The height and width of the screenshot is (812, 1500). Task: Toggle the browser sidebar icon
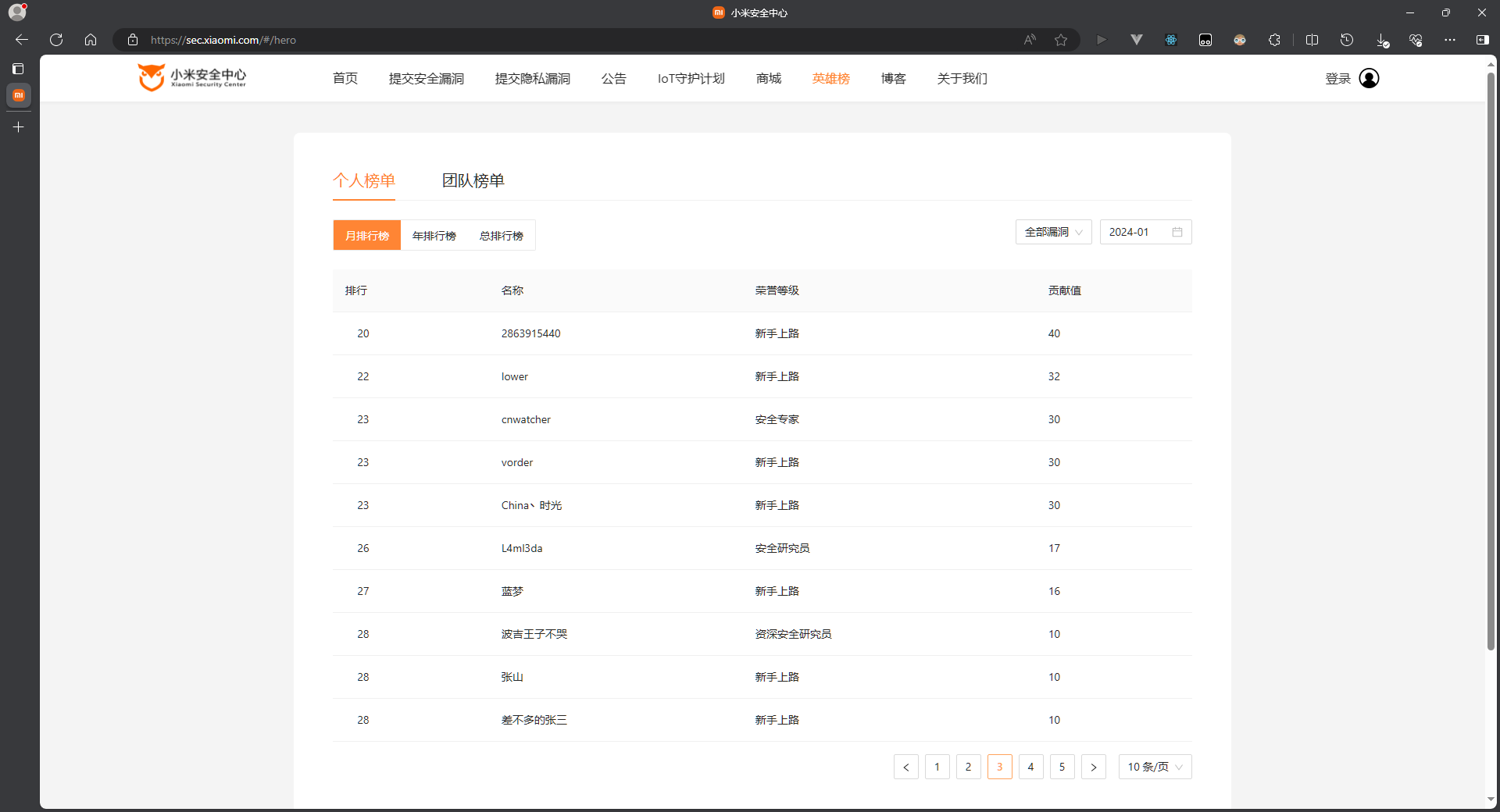(x=1483, y=40)
